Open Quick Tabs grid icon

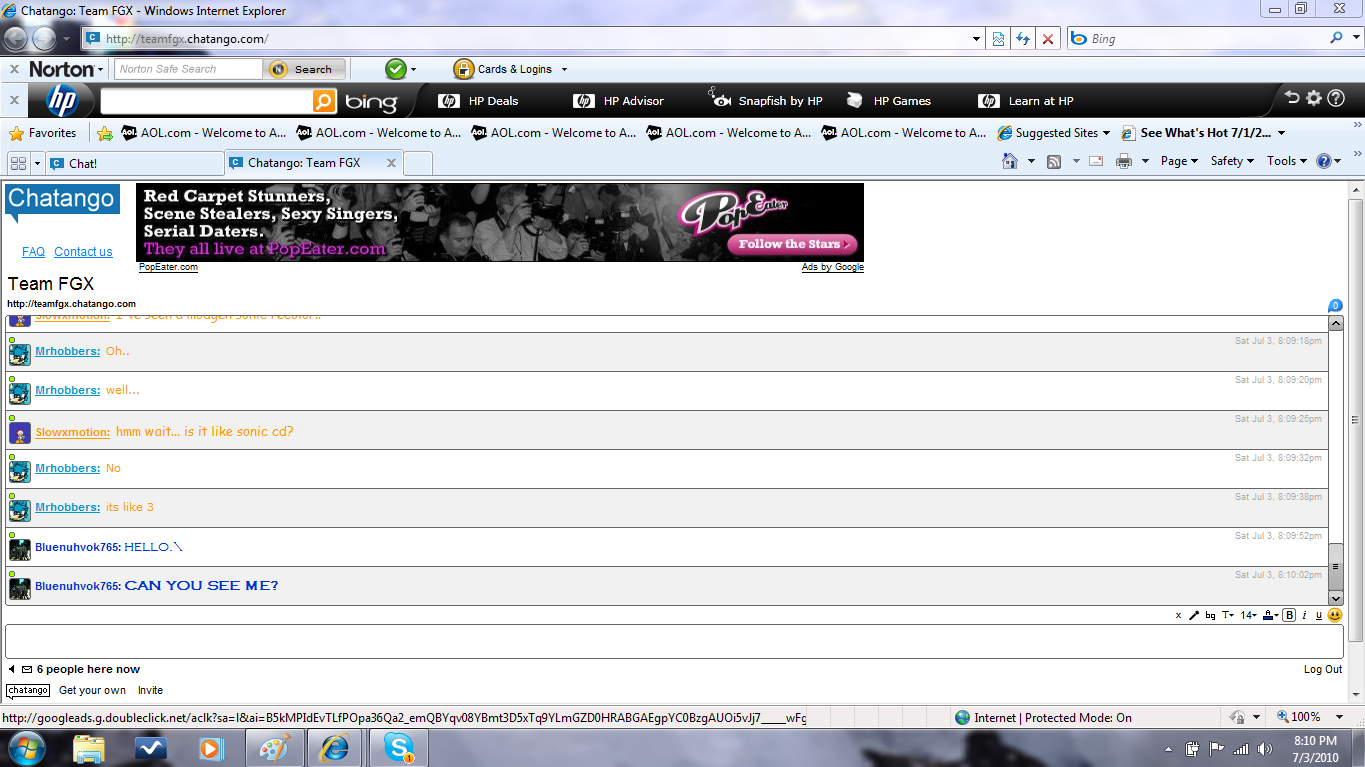coord(18,163)
